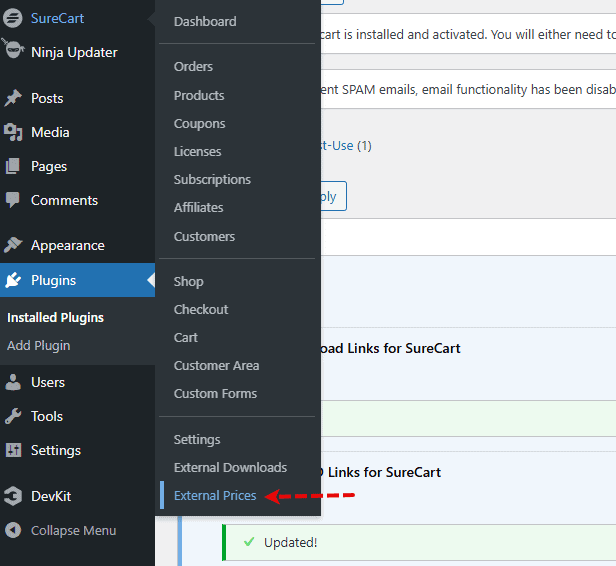
Task: Click the Comments speech bubble icon
Action: tap(13, 200)
